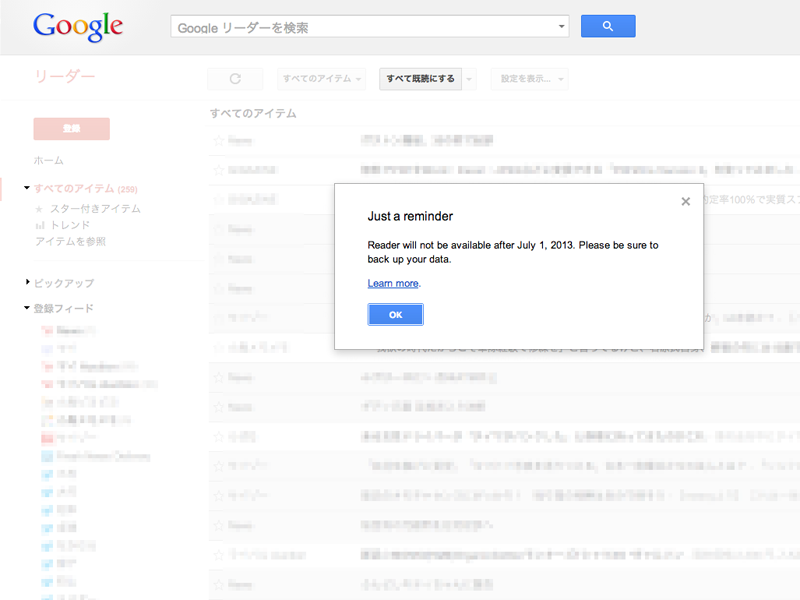The width and height of the screenshot is (800, 600).
Task: Open the search options arrow in the search box
Action: pyautogui.click(x=561, y=27)
